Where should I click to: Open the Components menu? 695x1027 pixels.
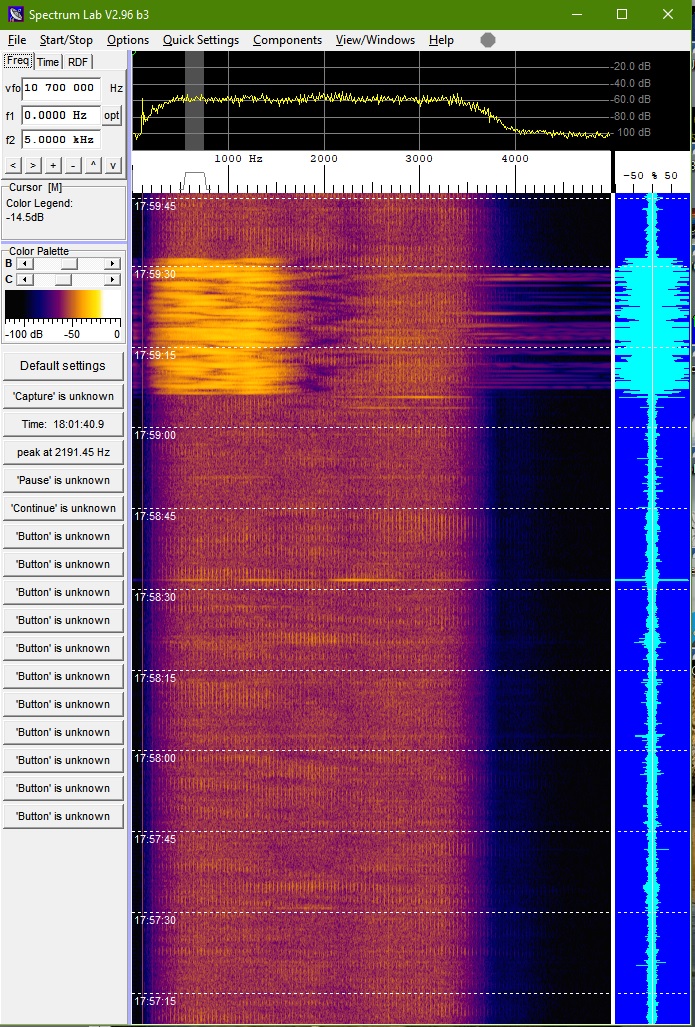click(x=287, y=40)
